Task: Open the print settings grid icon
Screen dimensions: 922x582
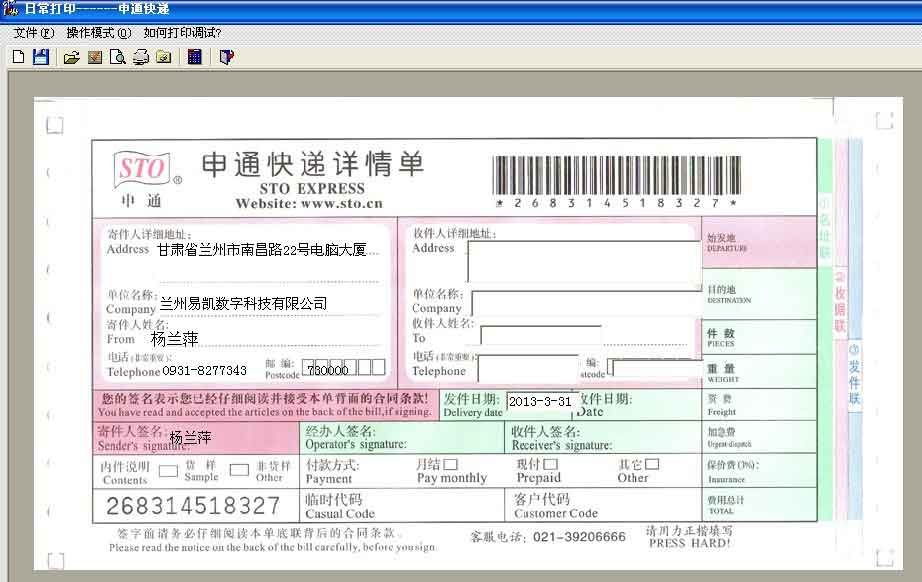Action: (94, 57)
